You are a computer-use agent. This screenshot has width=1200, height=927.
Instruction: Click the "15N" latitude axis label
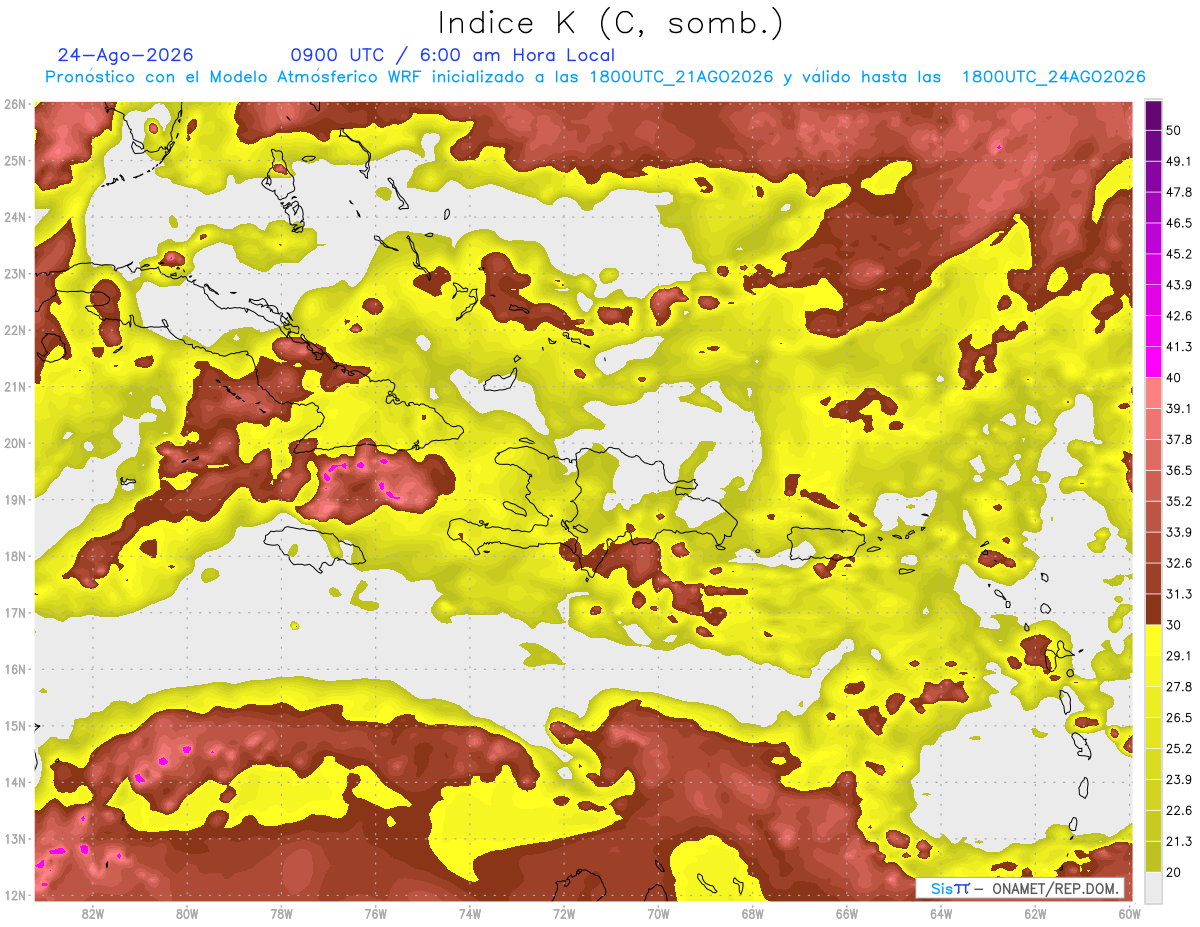pyautogui.click(x=14, y=725)
